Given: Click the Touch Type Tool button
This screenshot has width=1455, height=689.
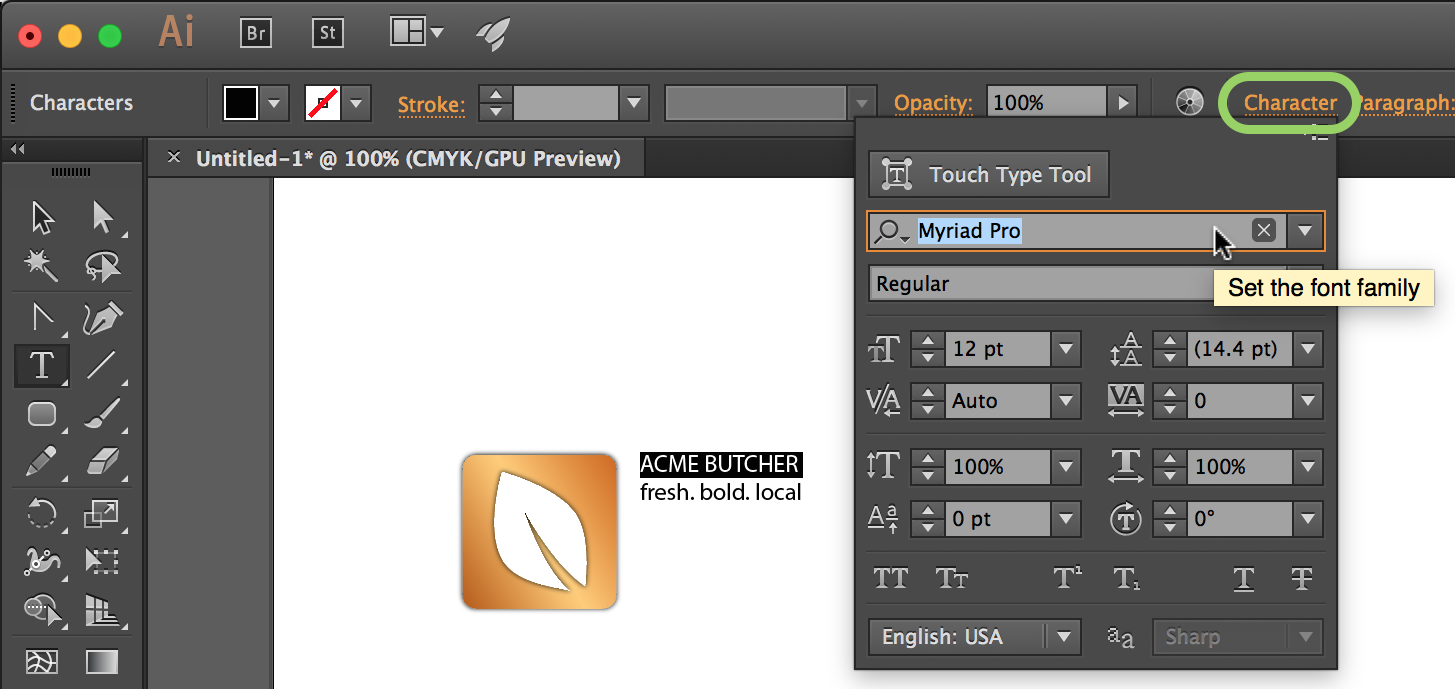Looking at the screenshot, I should [x=989, y=175].
